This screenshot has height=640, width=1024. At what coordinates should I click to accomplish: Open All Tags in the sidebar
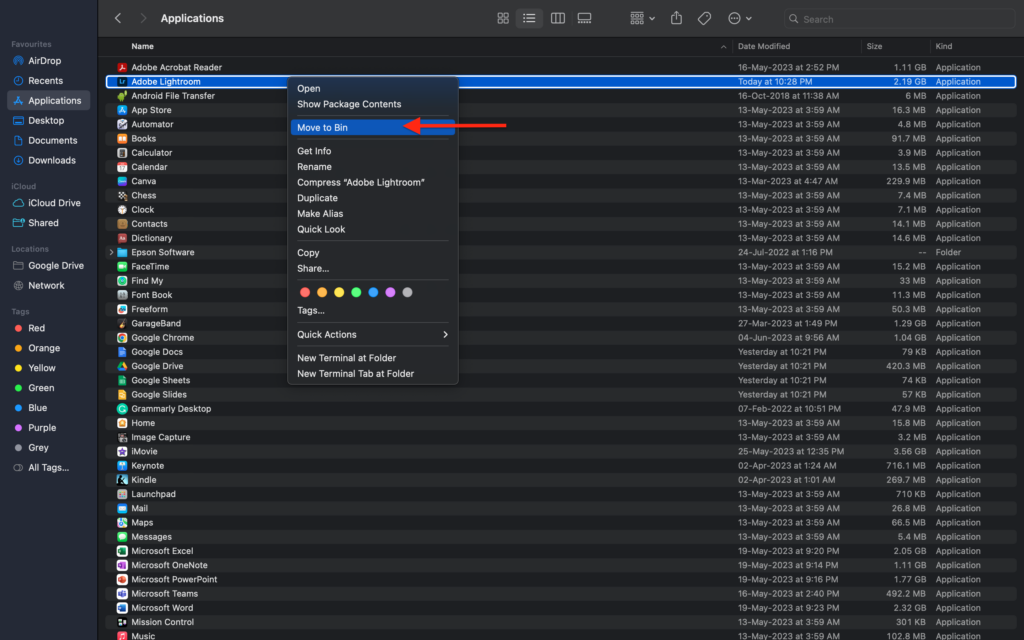pos(48,468)
